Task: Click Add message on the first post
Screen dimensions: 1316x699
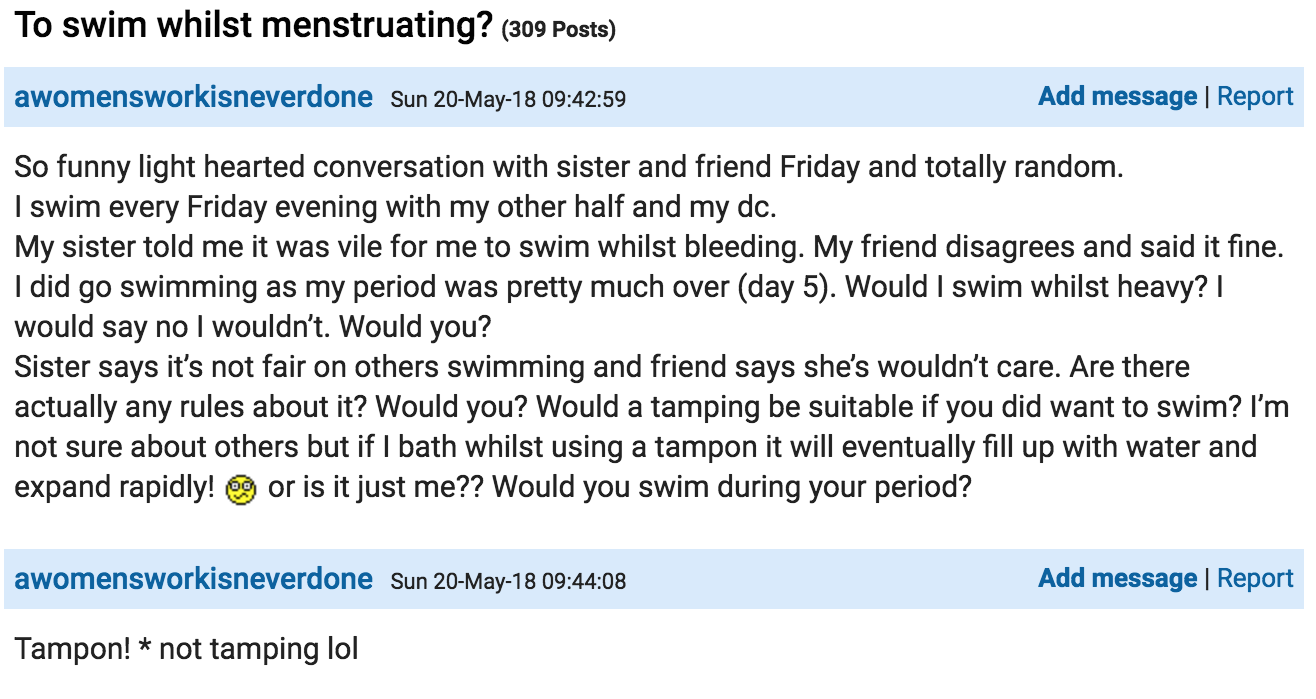Action: click(1117, 97)
